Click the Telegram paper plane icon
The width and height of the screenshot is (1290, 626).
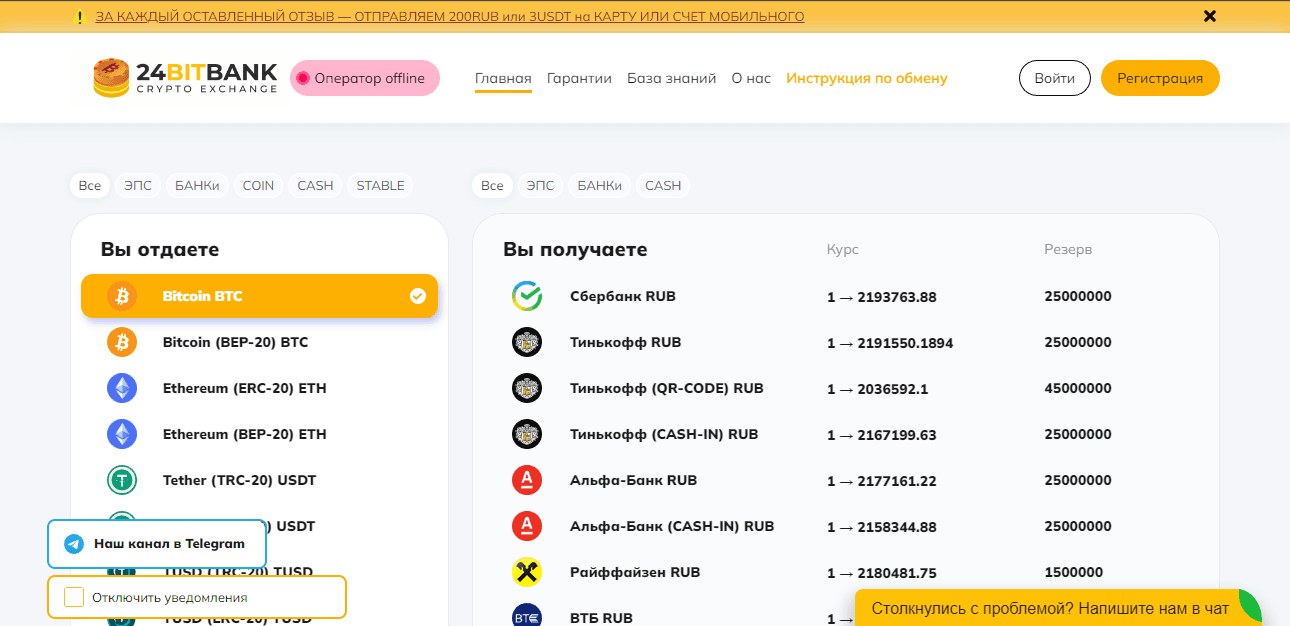click(73, 544)
